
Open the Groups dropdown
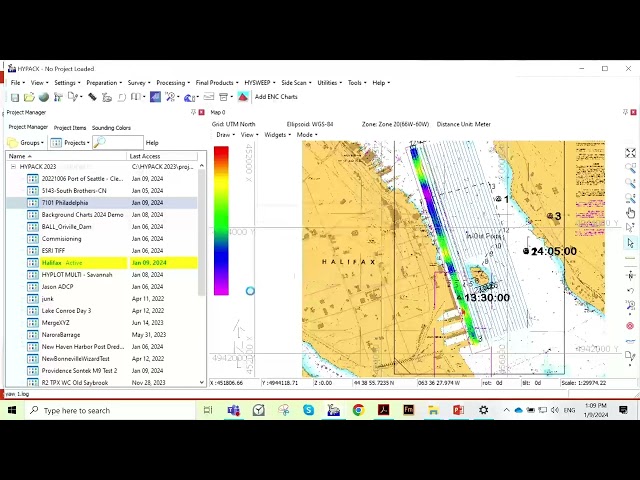point(26,142)
